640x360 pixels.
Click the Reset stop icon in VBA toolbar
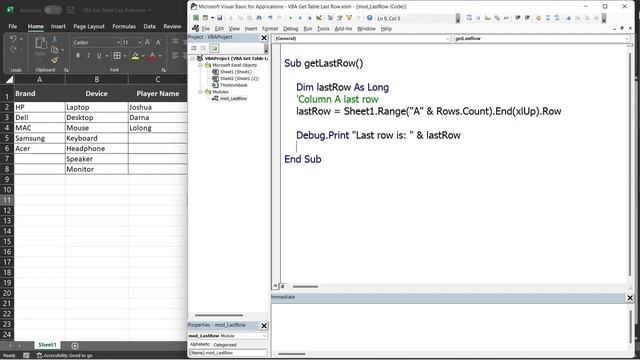tap(309, 18)
